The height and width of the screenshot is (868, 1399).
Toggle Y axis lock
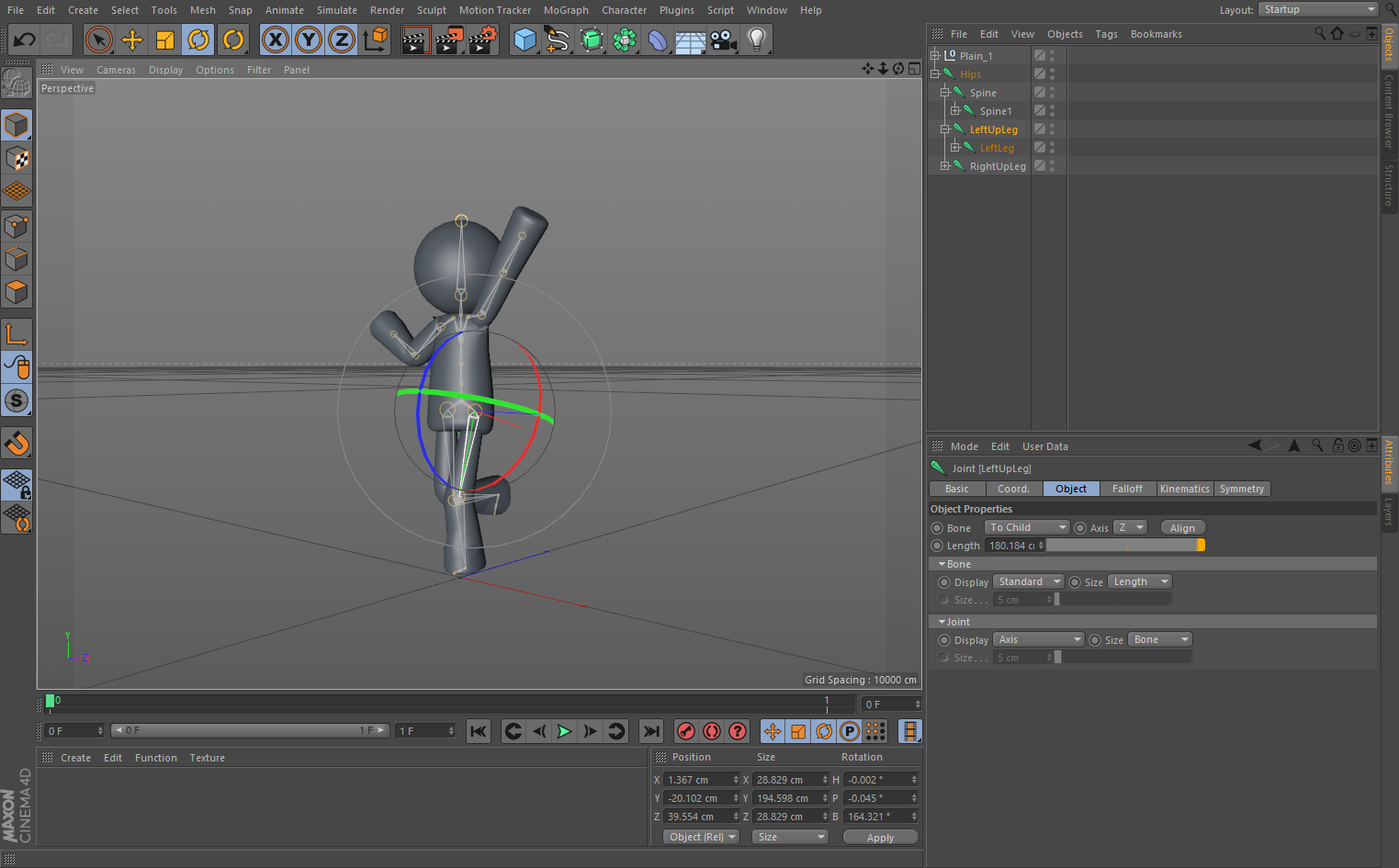tap(309, 39)
